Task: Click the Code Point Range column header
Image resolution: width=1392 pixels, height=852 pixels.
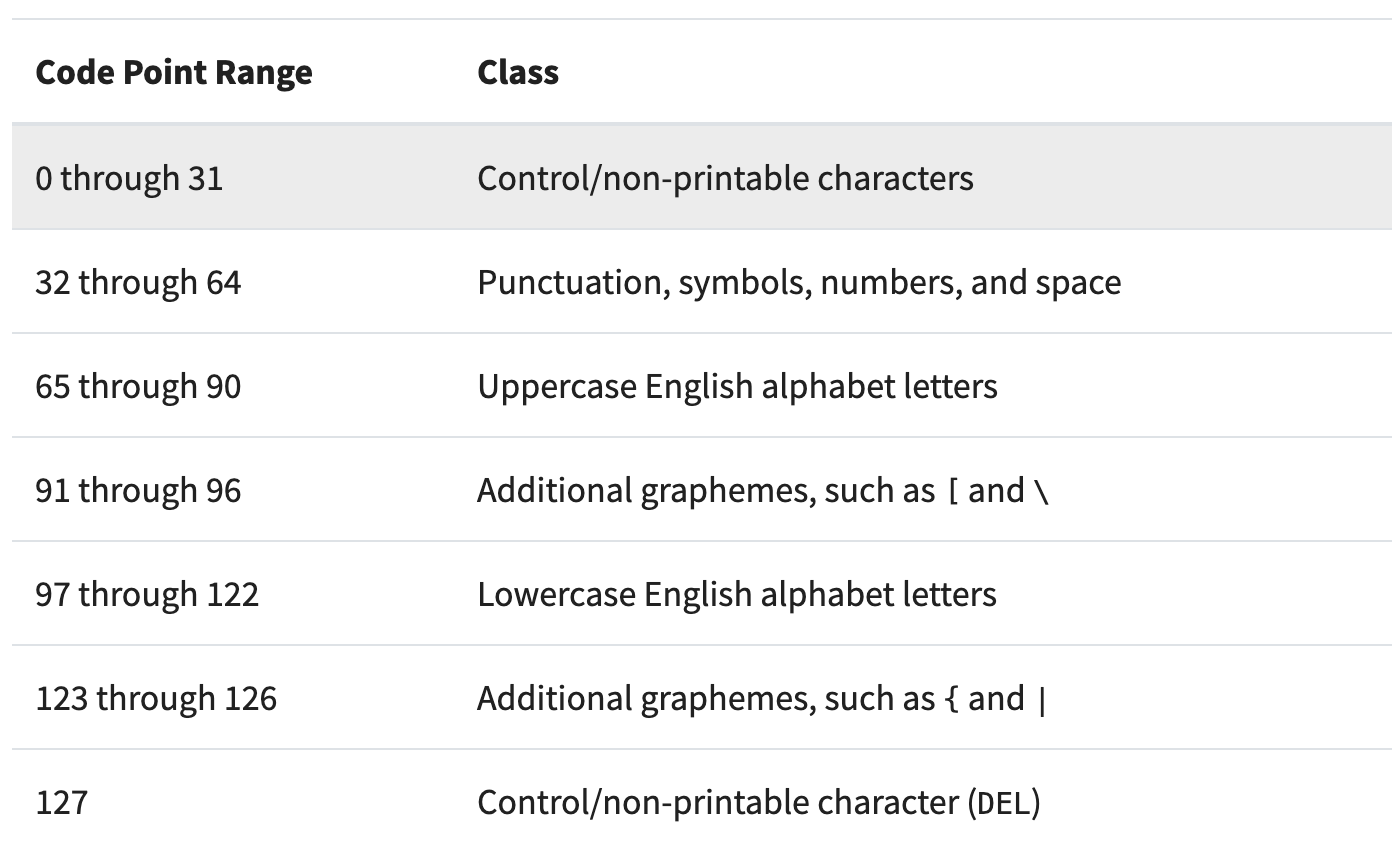Action: click(x=174, y=72)
